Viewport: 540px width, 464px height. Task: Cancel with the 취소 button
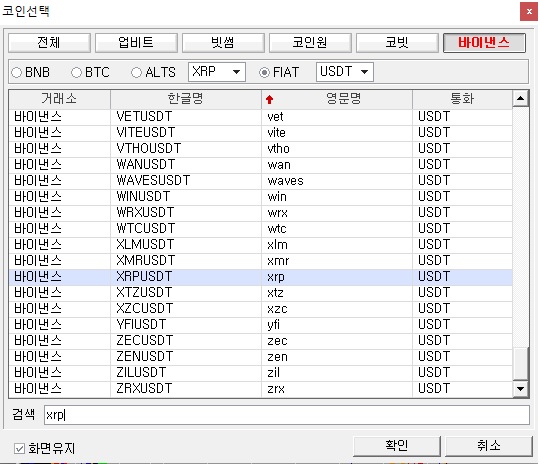click(489, 446)
